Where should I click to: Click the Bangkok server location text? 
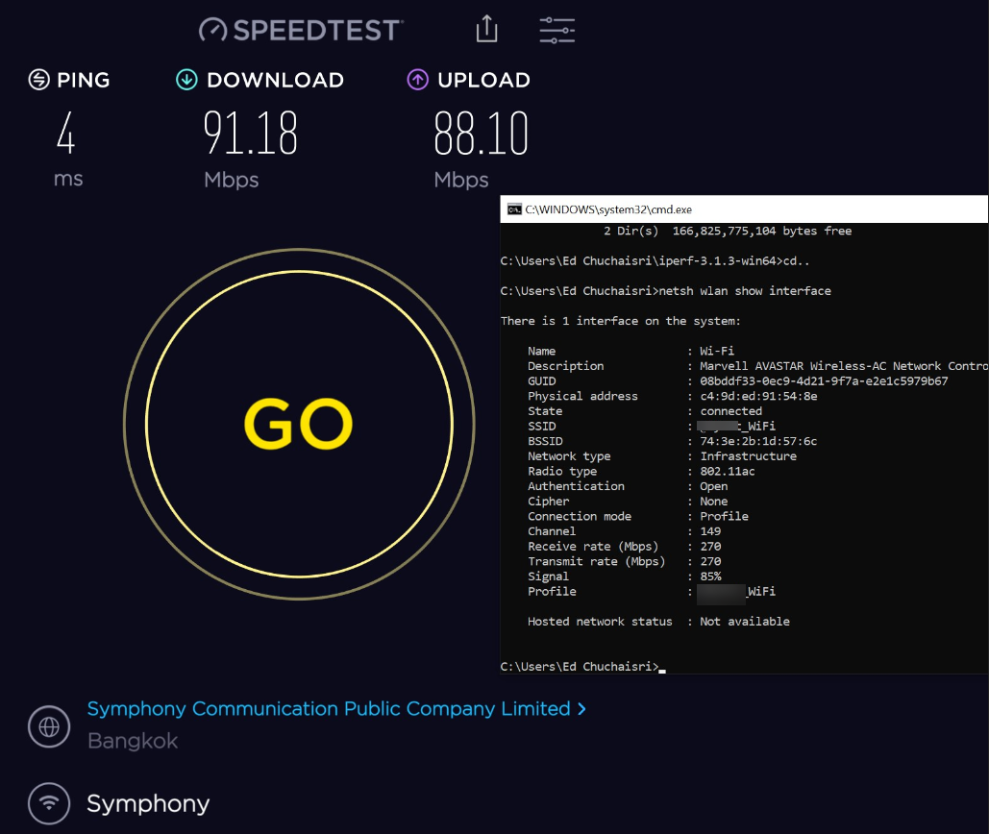[x=132, y=741]
